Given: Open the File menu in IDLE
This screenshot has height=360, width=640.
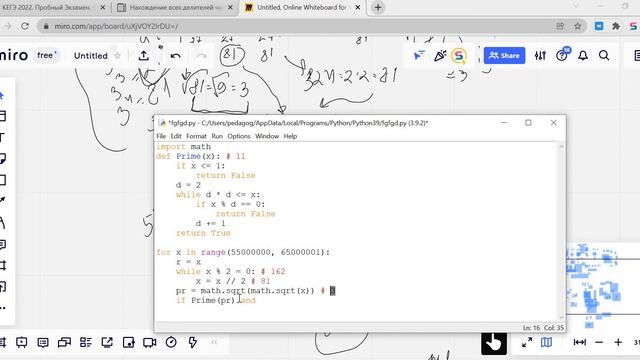Looking at the screenshot, I should pyautogui.click(x=161, y=136).
